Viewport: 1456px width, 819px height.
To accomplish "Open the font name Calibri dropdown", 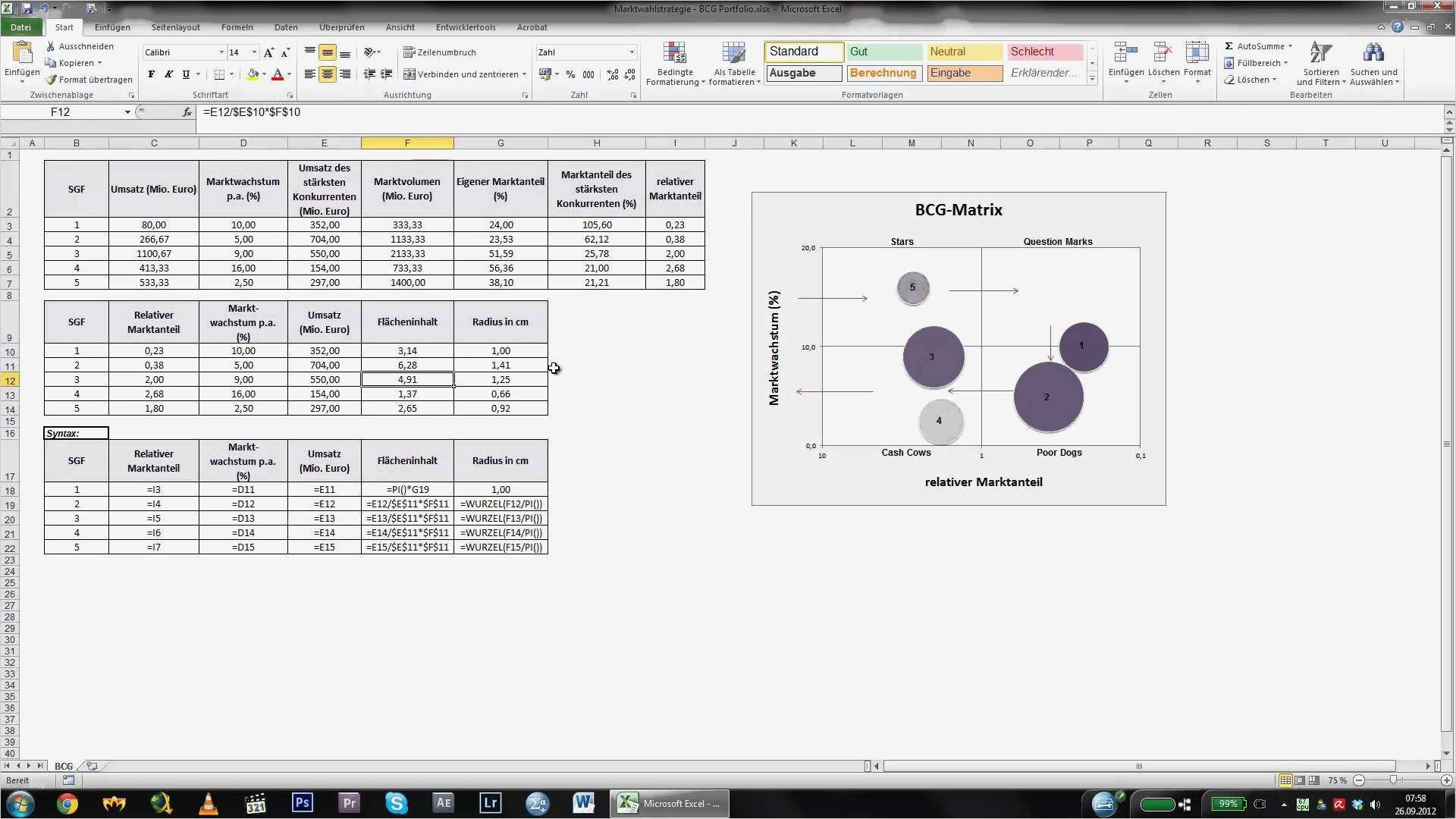I will pyautogui.click(x=221, y=52).
